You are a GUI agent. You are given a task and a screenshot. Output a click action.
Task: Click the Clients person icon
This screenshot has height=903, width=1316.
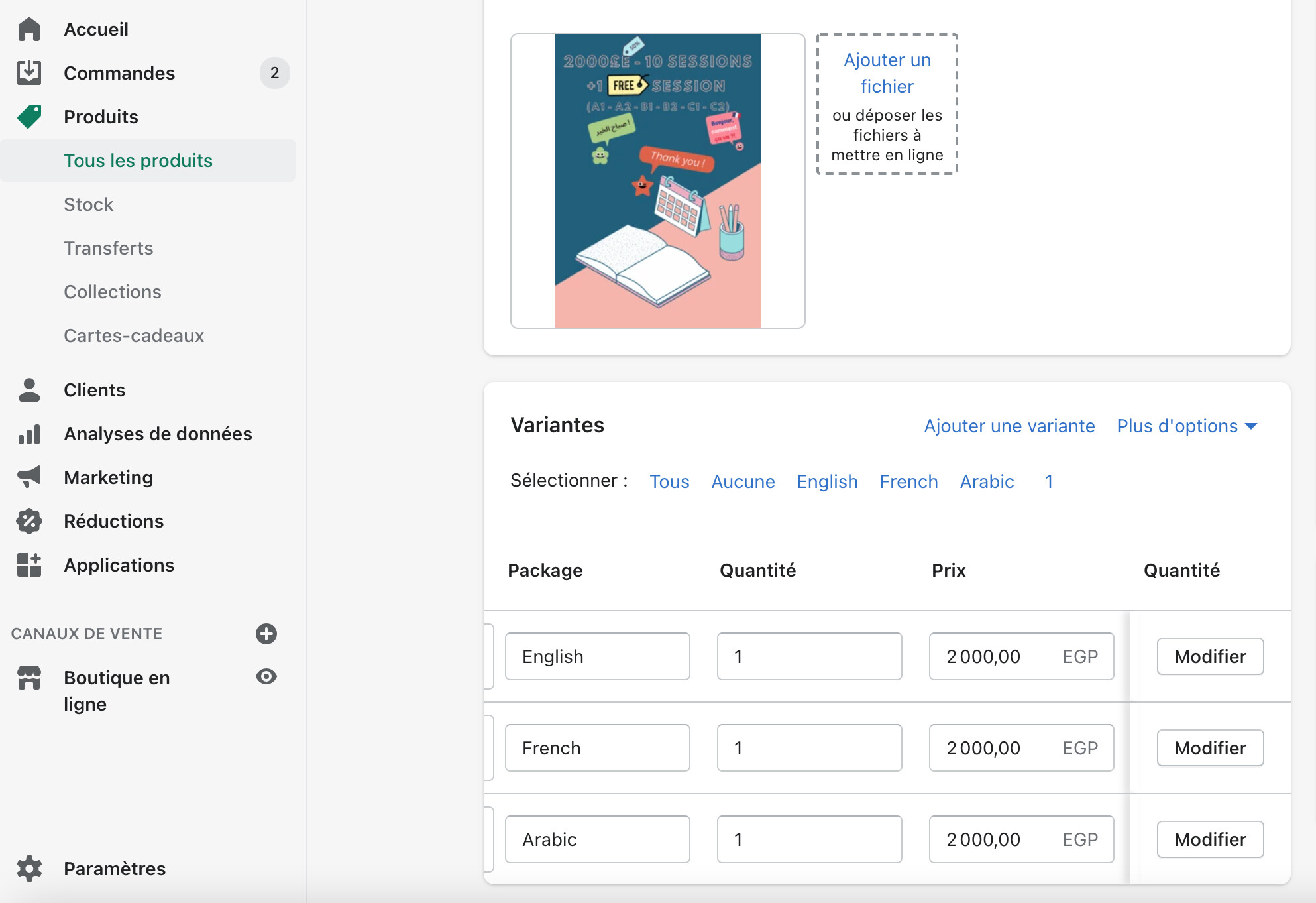click(29, 390)
